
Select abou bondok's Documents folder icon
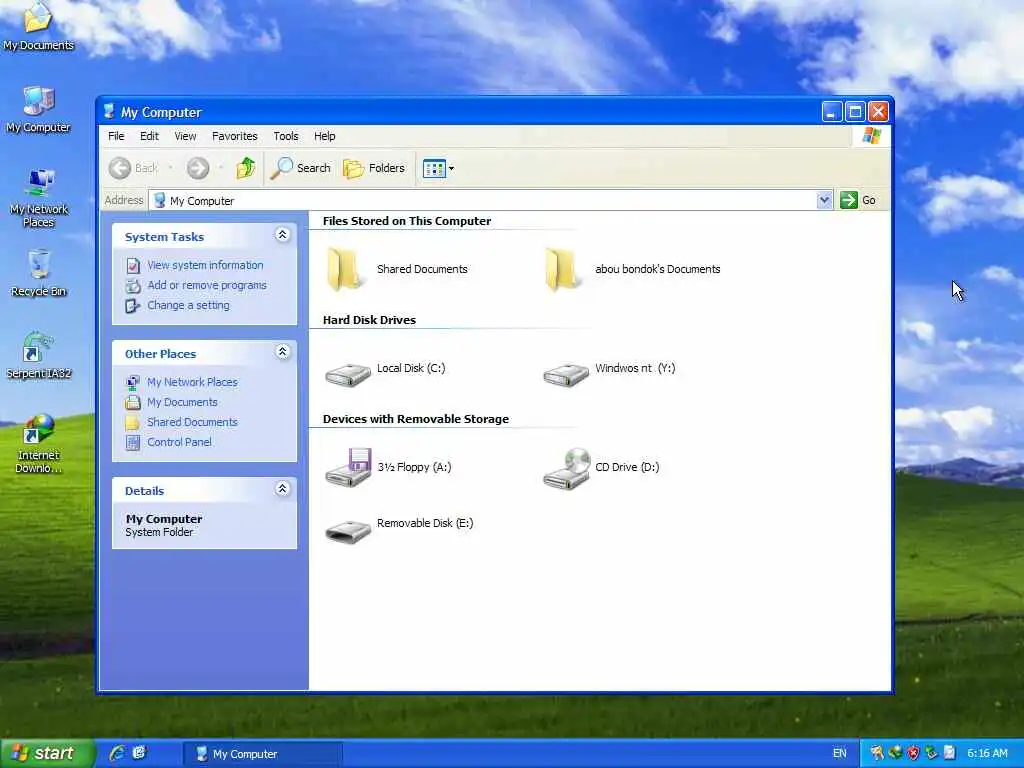pyautogui.click(x=562, y=268)
